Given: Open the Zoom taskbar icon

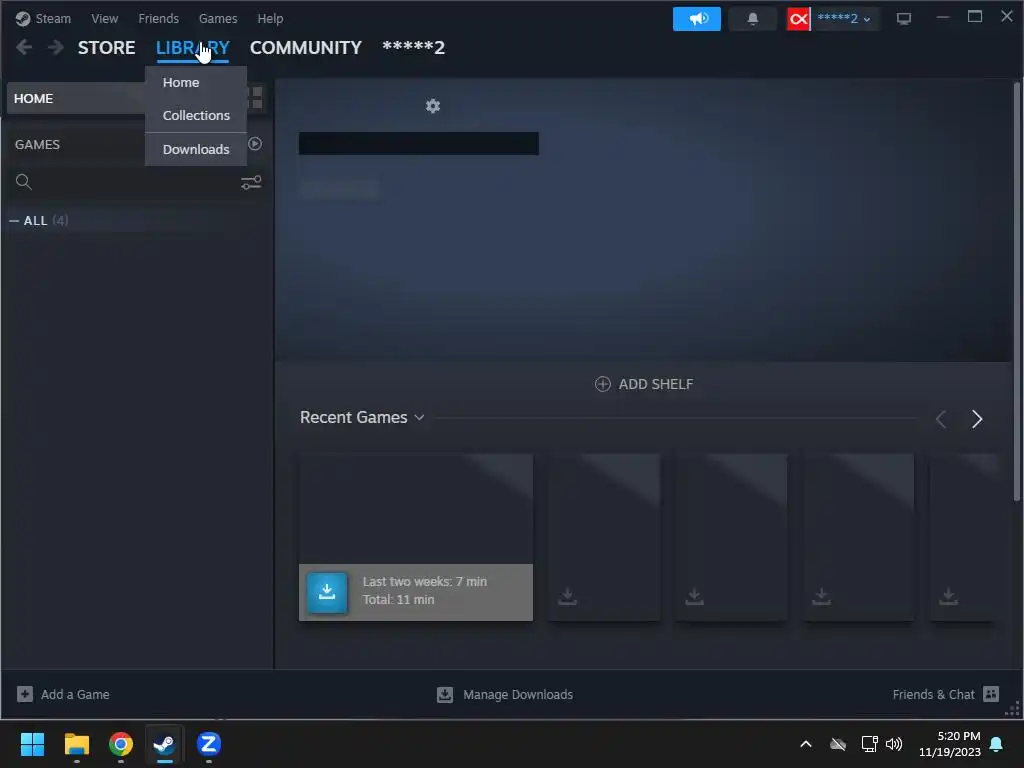Looking at the screenshot, I should (209, 744).
